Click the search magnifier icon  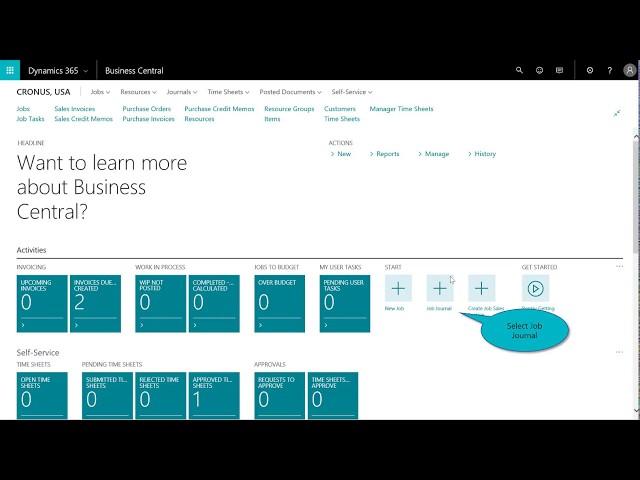(x=519, y=70)
